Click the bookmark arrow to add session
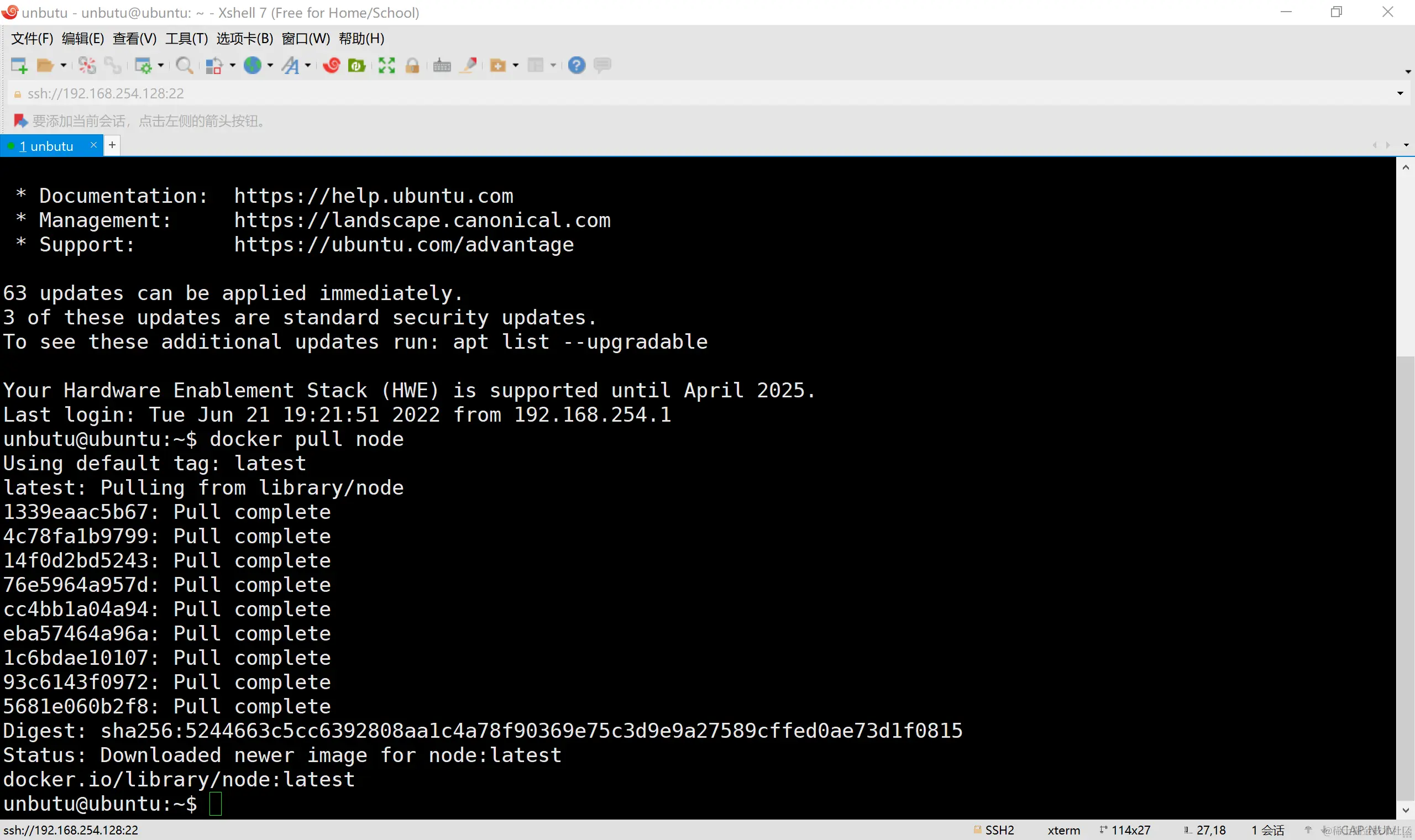Screen dimensions: 1415x840 click(x=20, y=120)
